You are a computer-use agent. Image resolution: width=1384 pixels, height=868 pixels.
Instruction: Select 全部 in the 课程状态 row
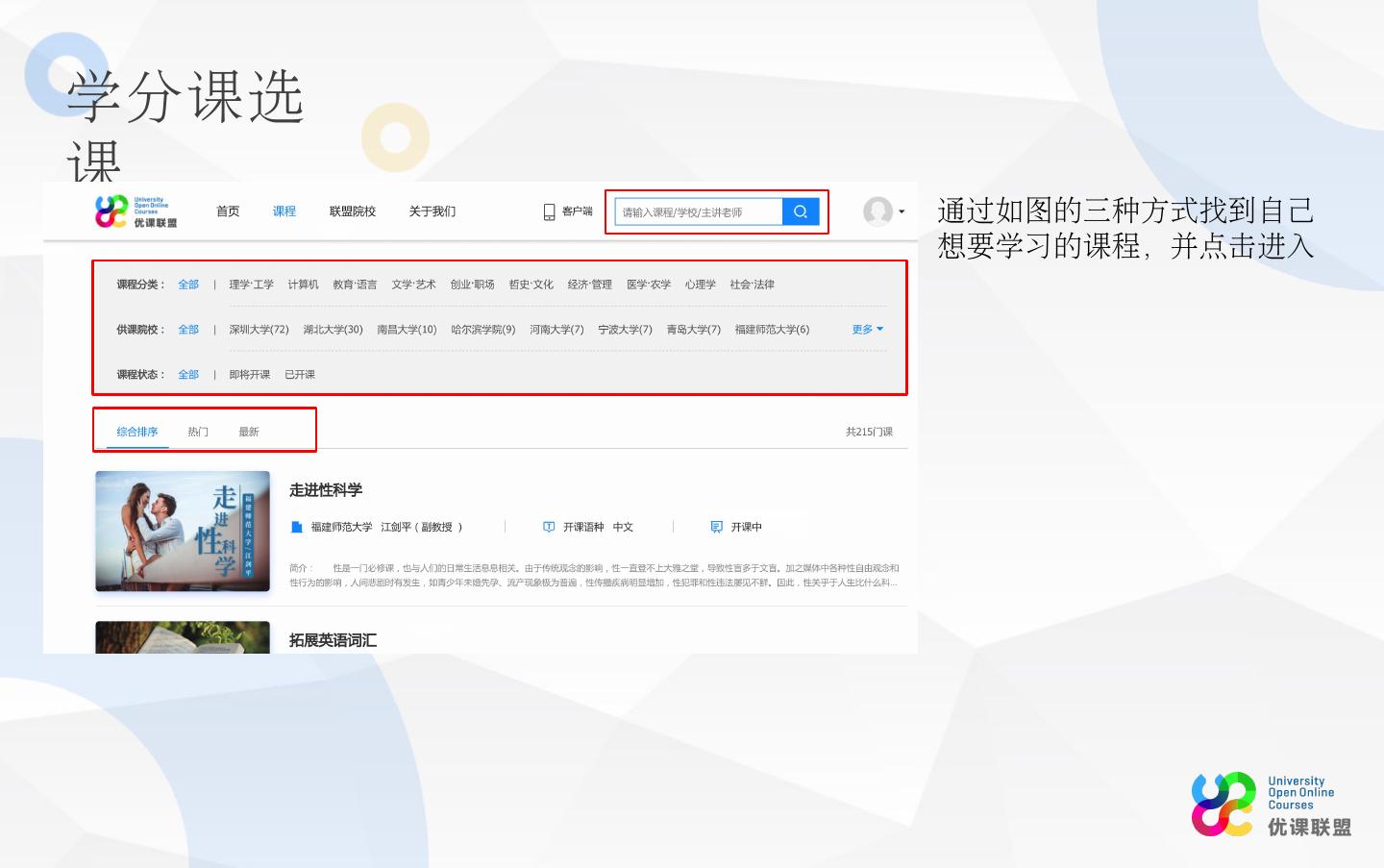[188, 375]
